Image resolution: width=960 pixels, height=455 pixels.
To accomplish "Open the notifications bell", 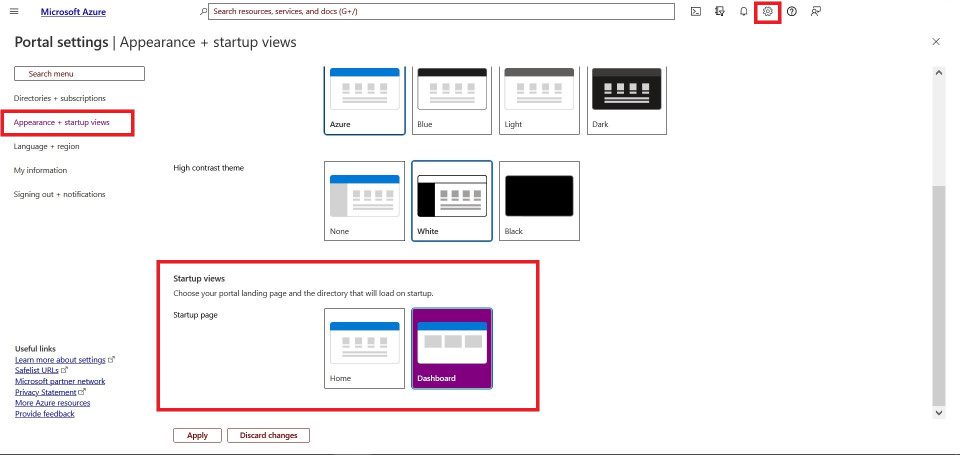I will coord(743,11).
